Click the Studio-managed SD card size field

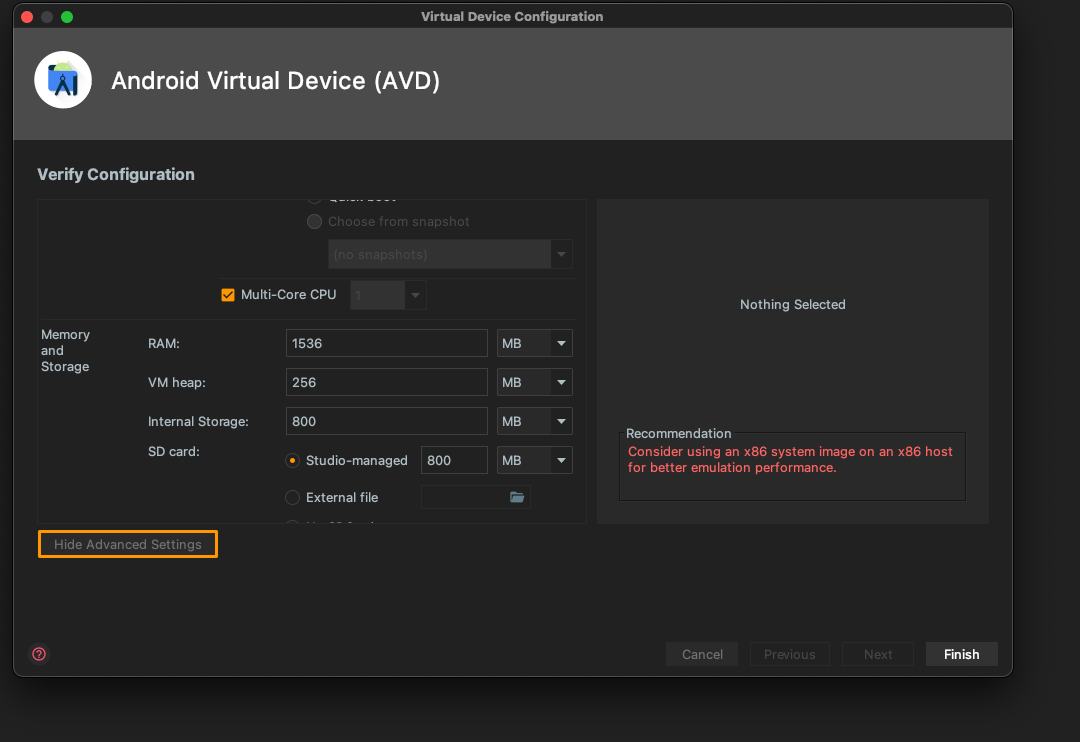(x=454, y=460)
